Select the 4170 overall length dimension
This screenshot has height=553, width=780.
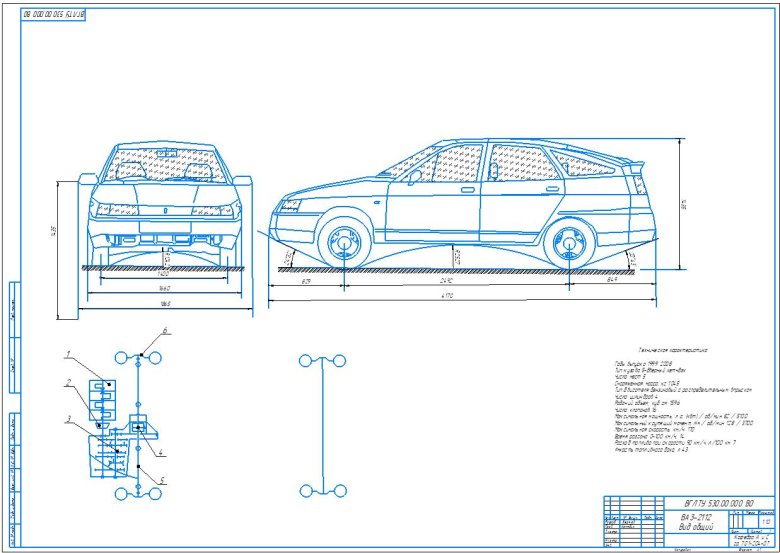point(453,298)
